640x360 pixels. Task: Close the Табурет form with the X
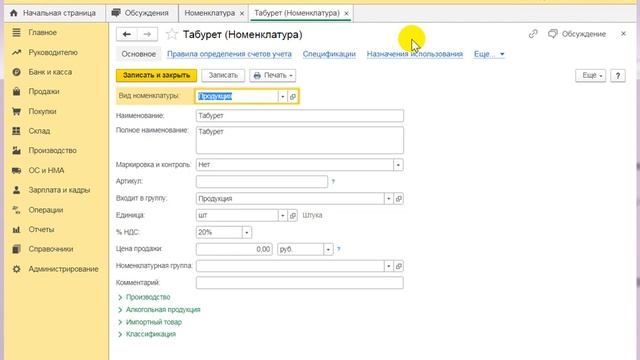pos(623,34)
